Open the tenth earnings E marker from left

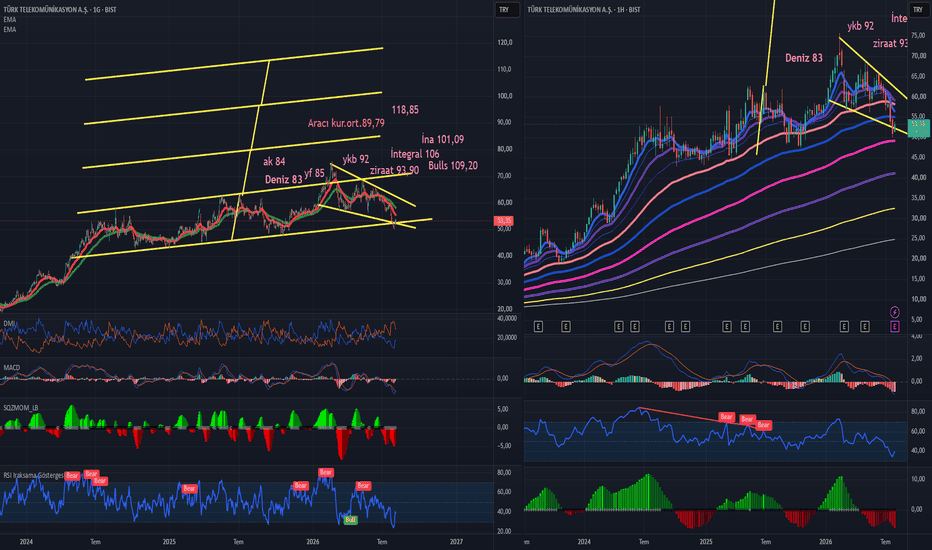tap(805, 326)
